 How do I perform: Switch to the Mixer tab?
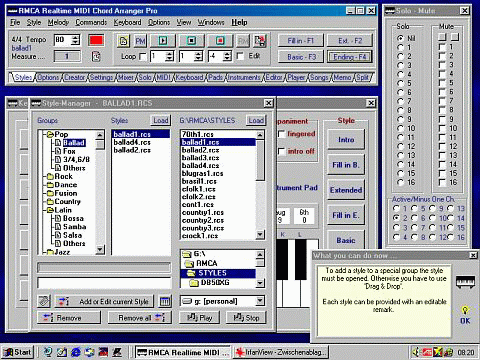(126, 77)
